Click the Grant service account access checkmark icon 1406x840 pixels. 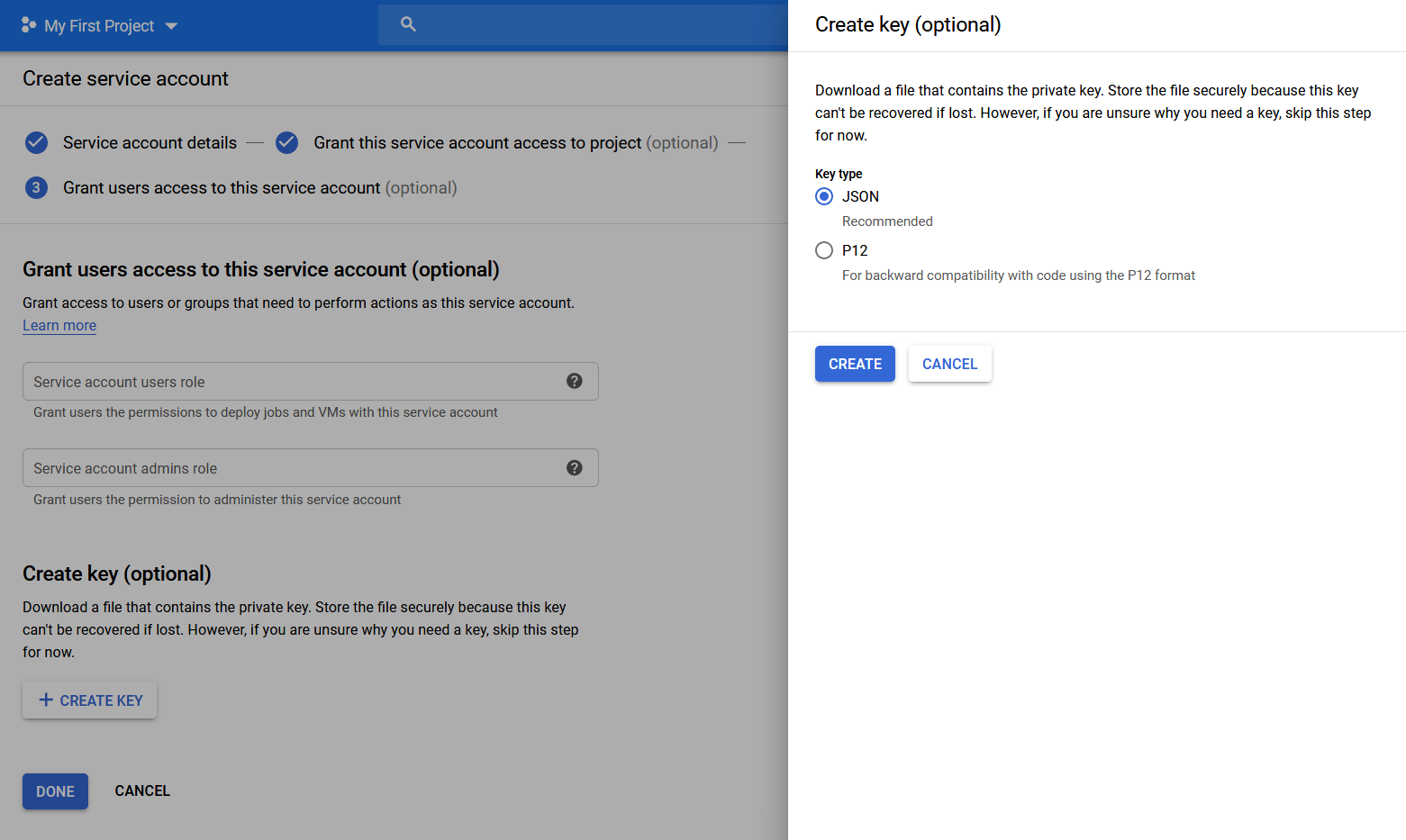(286, 142)
